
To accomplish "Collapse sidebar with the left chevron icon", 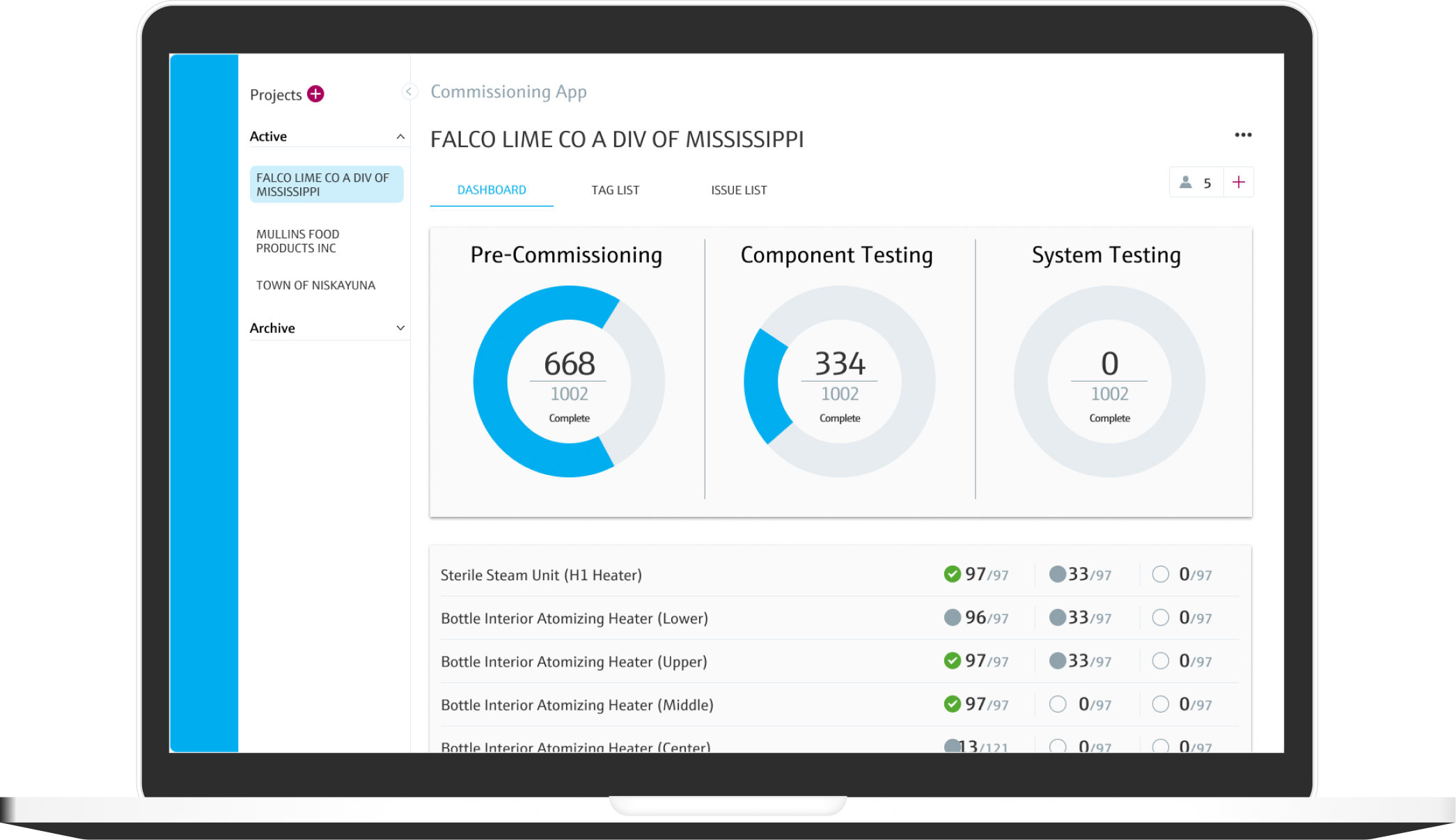I will click(409, 92).
